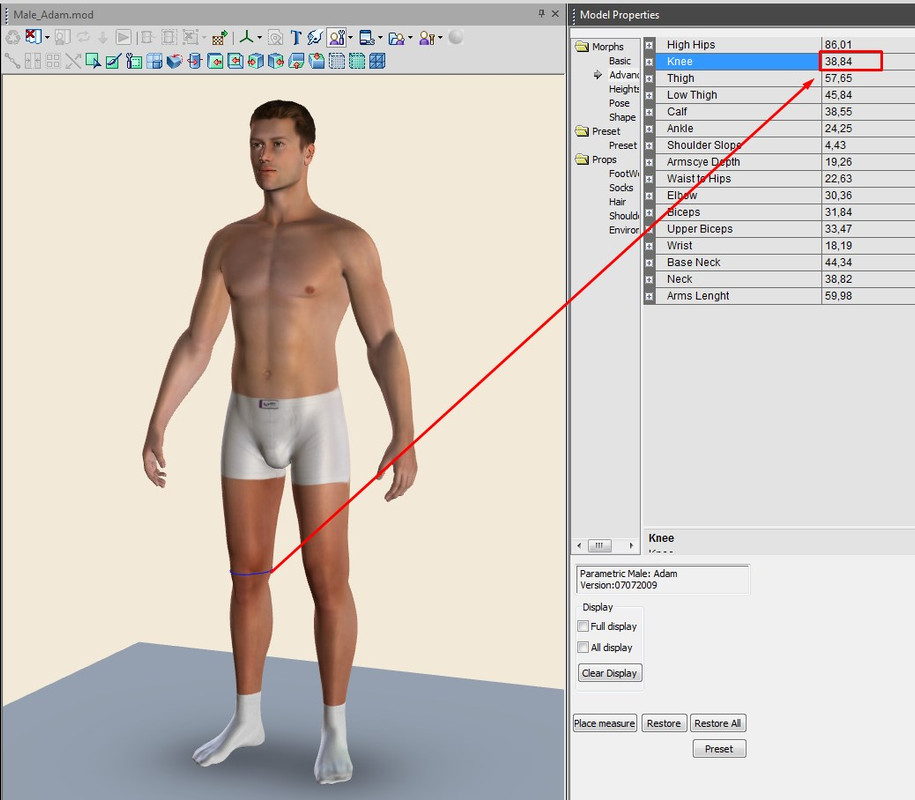Open dropdown arrow next to monitor icon
This screenshot has width=915, height=800.
[x=380, y=38]
